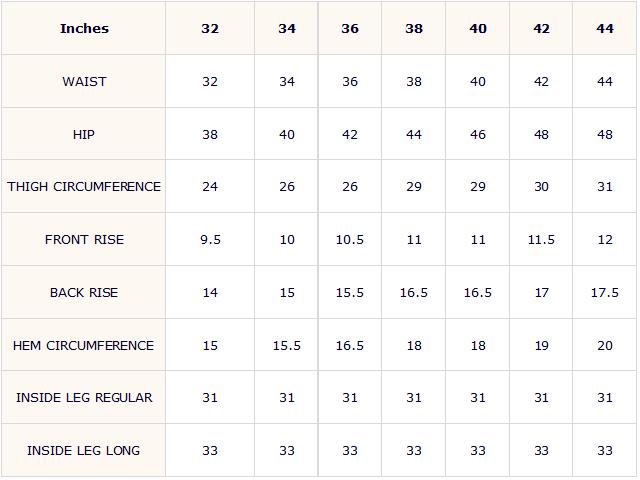The width and height of the screenshot is (640, 480).
Task: Select the size 32 column header
Action: (210, 29)
